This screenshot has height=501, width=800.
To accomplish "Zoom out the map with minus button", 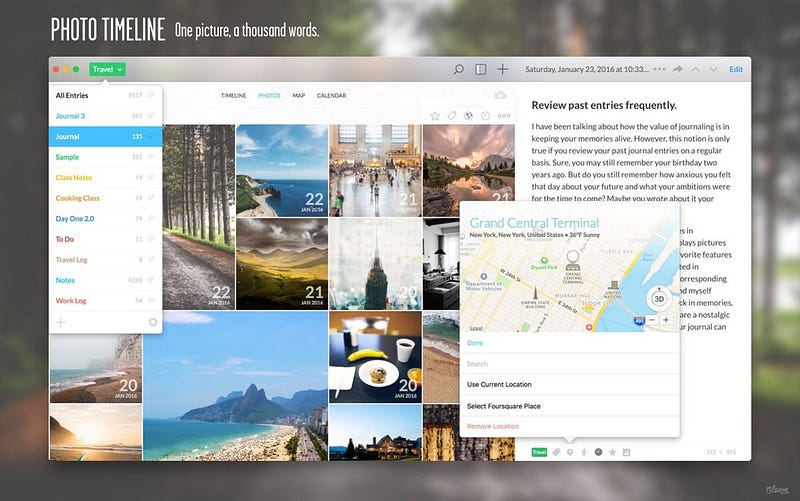I will point(652,320).
